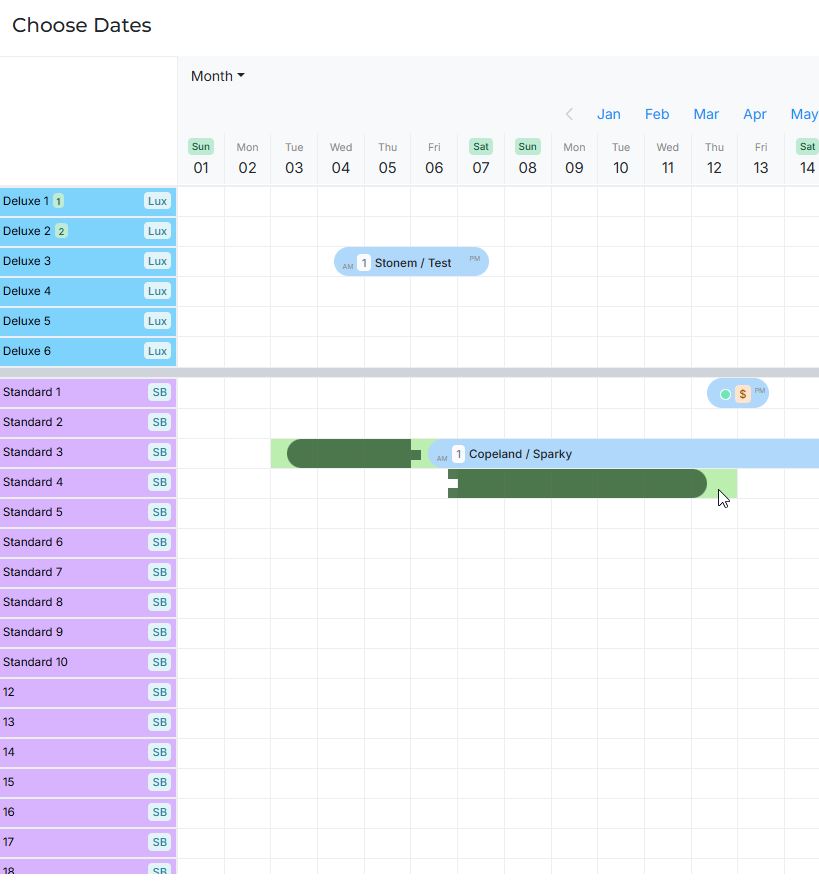819x890 pixels.
Task: Click the green count badge on Deluxe 2
Action: (61, 231)
